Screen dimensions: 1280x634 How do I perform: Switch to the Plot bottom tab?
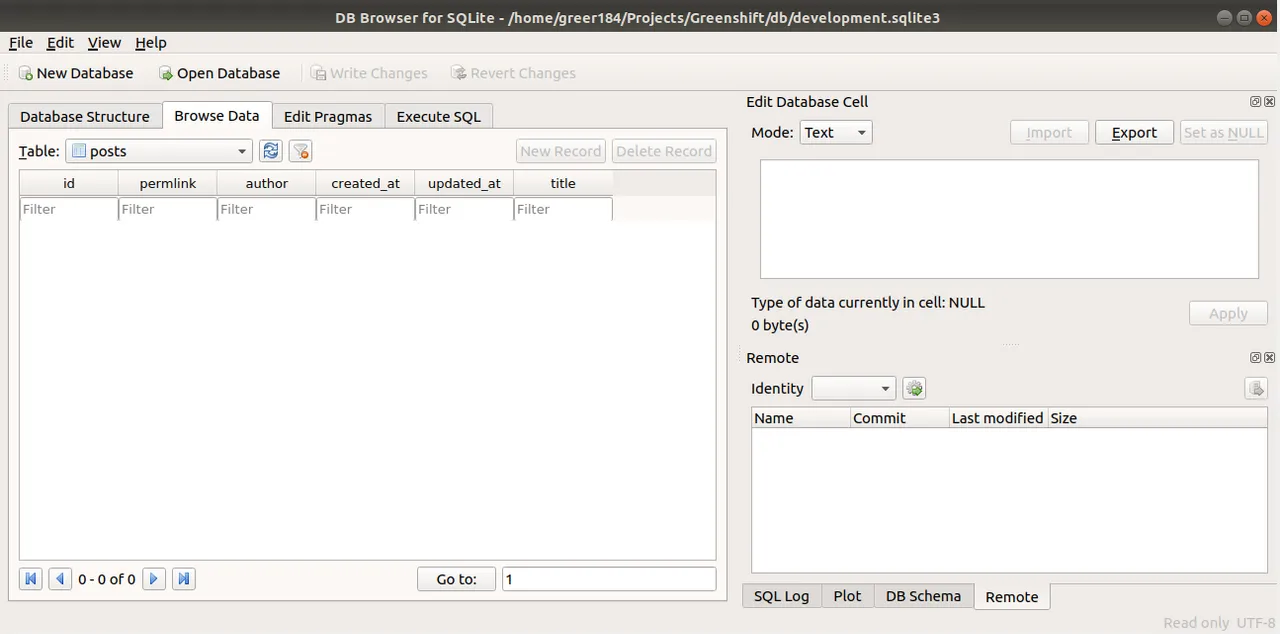click(x=848, y=596)
